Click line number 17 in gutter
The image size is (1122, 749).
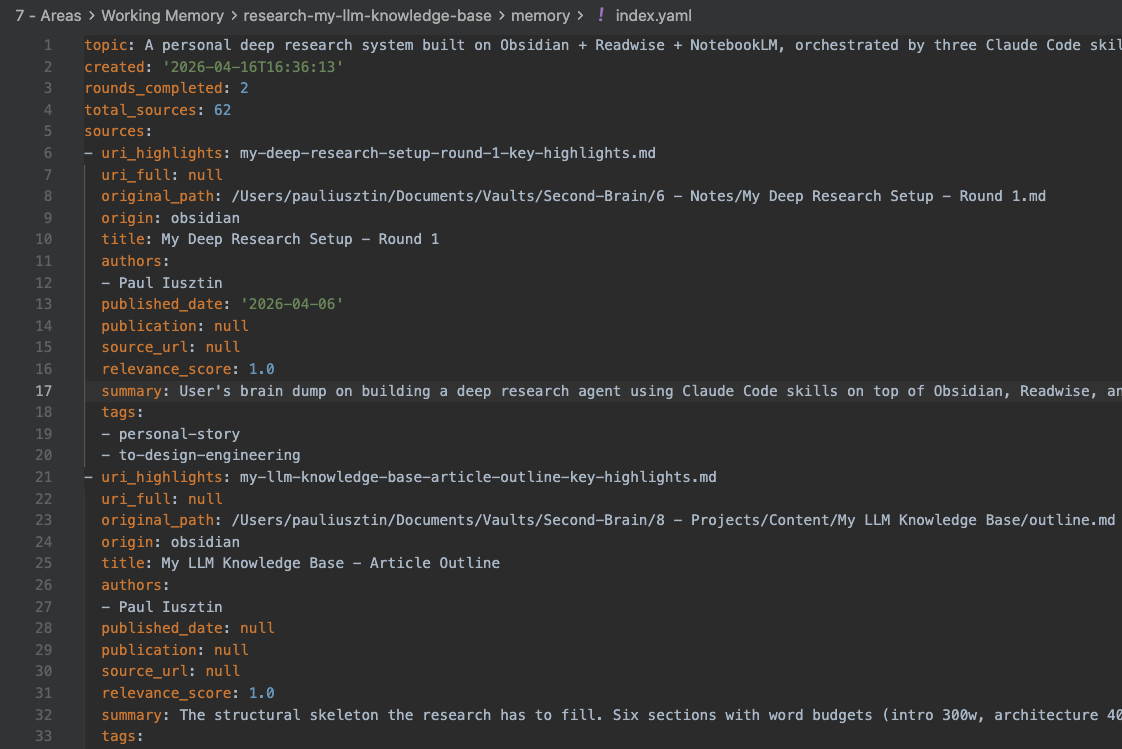point(44,391)
